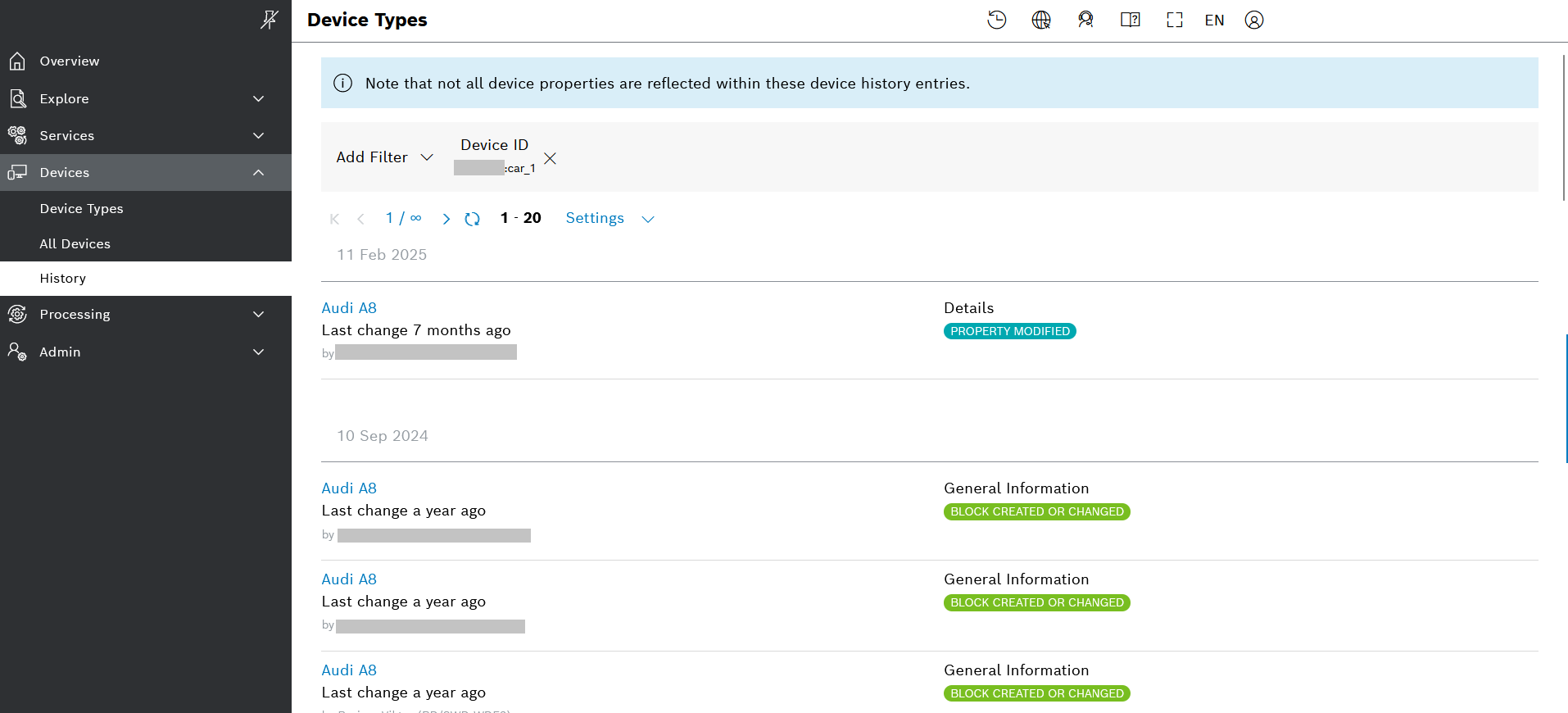This screenshot has width=1568, height=713.
Task: Open the history clock icon in header
Action: (x=996, y=20)
